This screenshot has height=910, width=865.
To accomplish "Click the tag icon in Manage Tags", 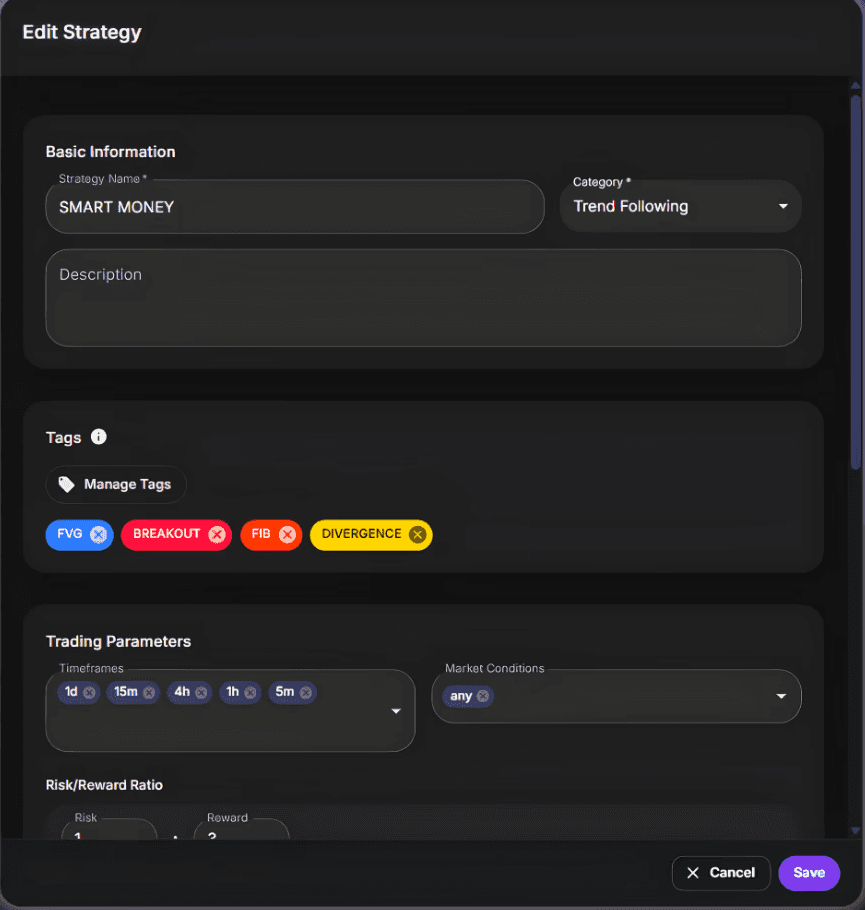I will click(x=65, y=484).
